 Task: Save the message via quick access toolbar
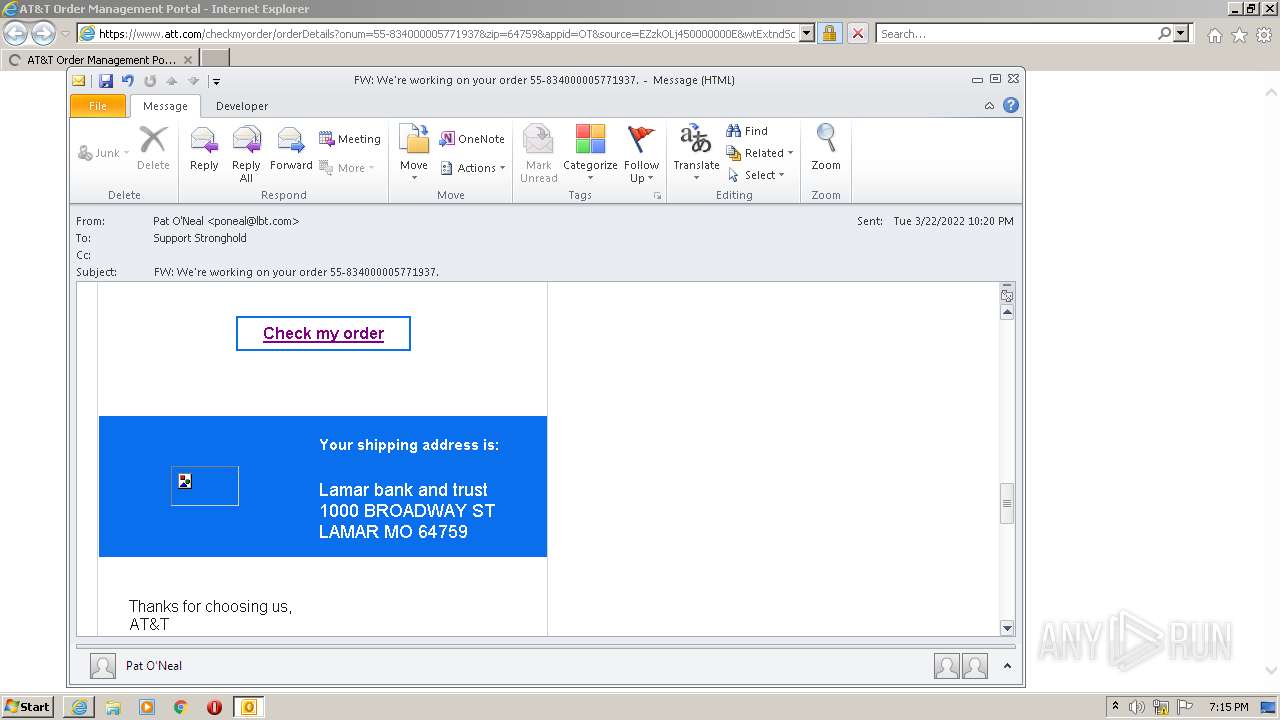[x=106, y=81]
